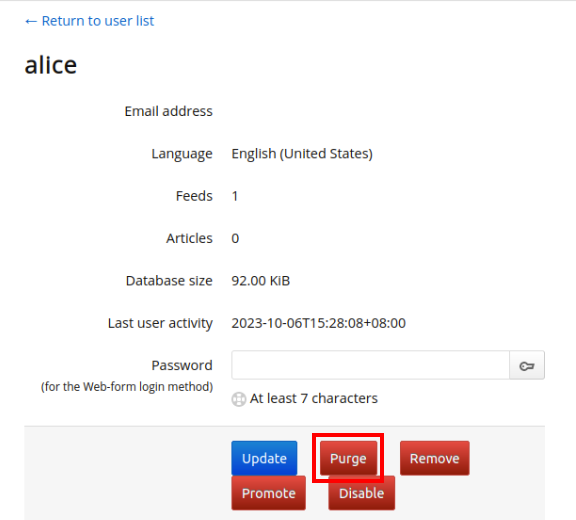Click the "Articles" label

tap(189, 239)
